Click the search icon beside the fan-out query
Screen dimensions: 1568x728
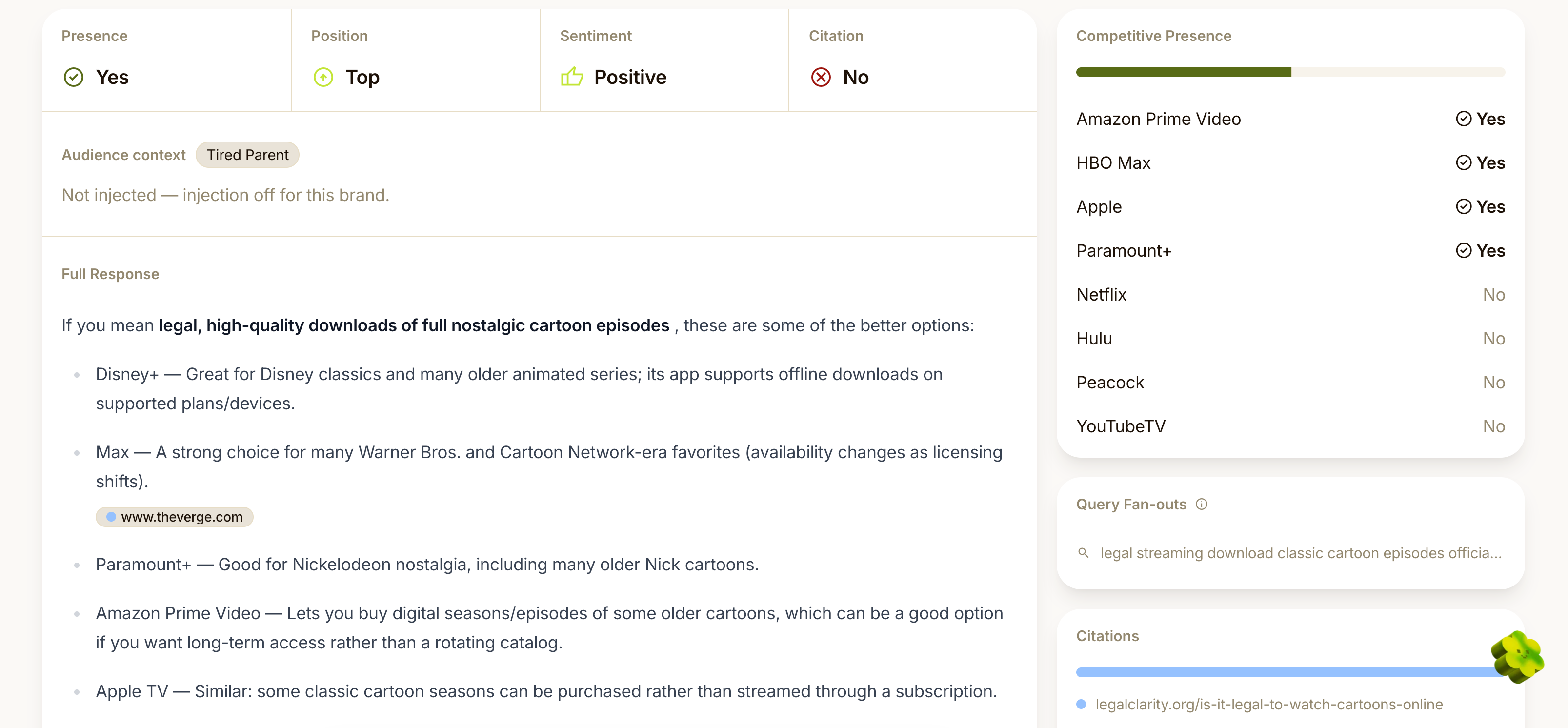click(x=1083, y=553)
